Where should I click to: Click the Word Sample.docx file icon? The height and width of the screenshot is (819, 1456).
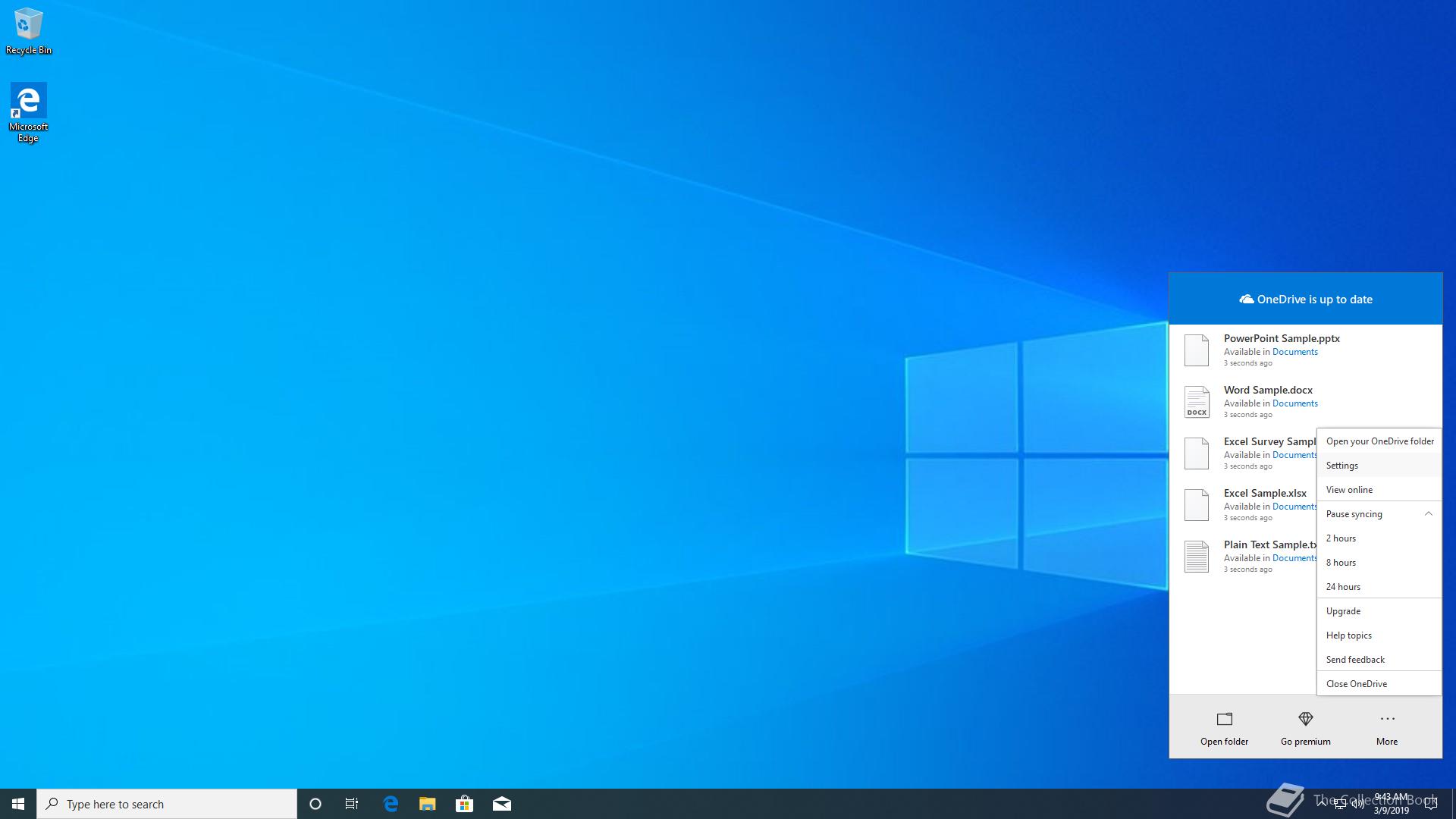pos(1197,402)
